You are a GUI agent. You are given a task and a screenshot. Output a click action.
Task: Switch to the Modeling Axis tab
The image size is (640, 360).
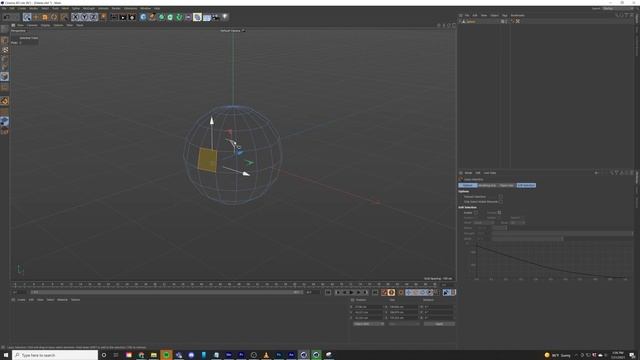487,186
